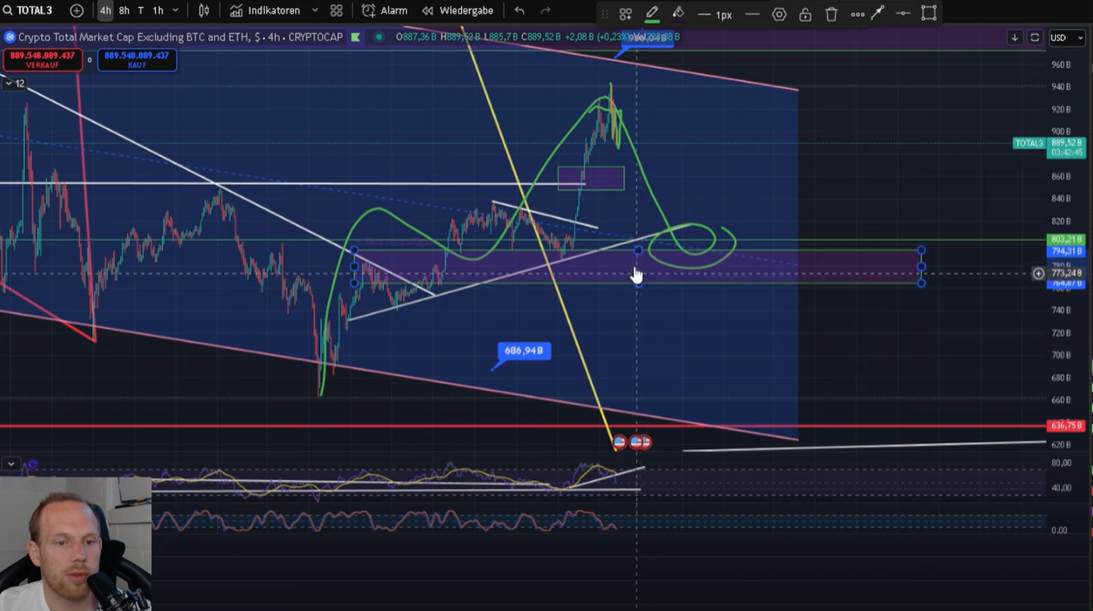Click the undo arrow
The image size is (1093, 611).
coord(519,10)
